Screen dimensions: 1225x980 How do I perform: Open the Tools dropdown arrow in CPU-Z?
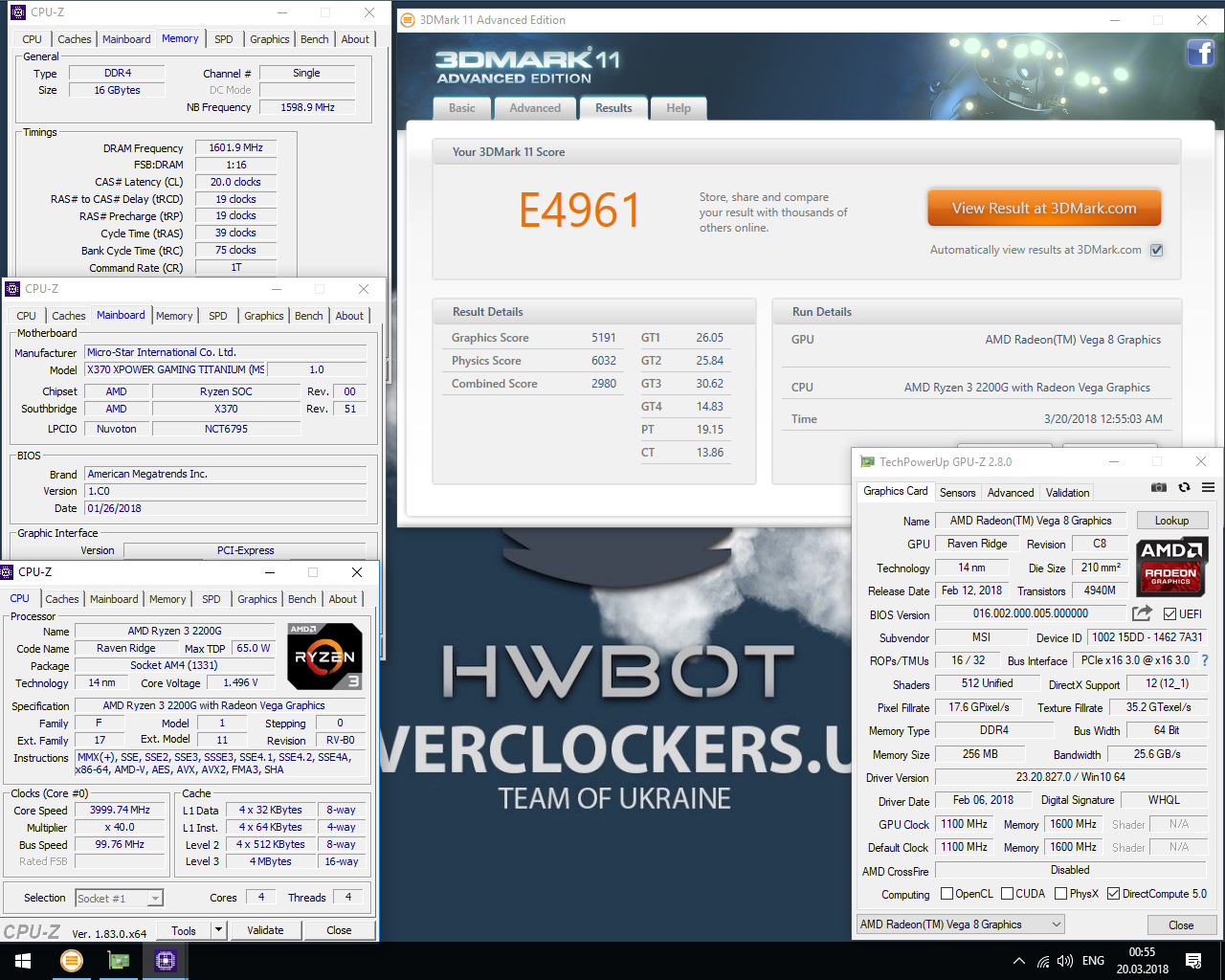218,929
